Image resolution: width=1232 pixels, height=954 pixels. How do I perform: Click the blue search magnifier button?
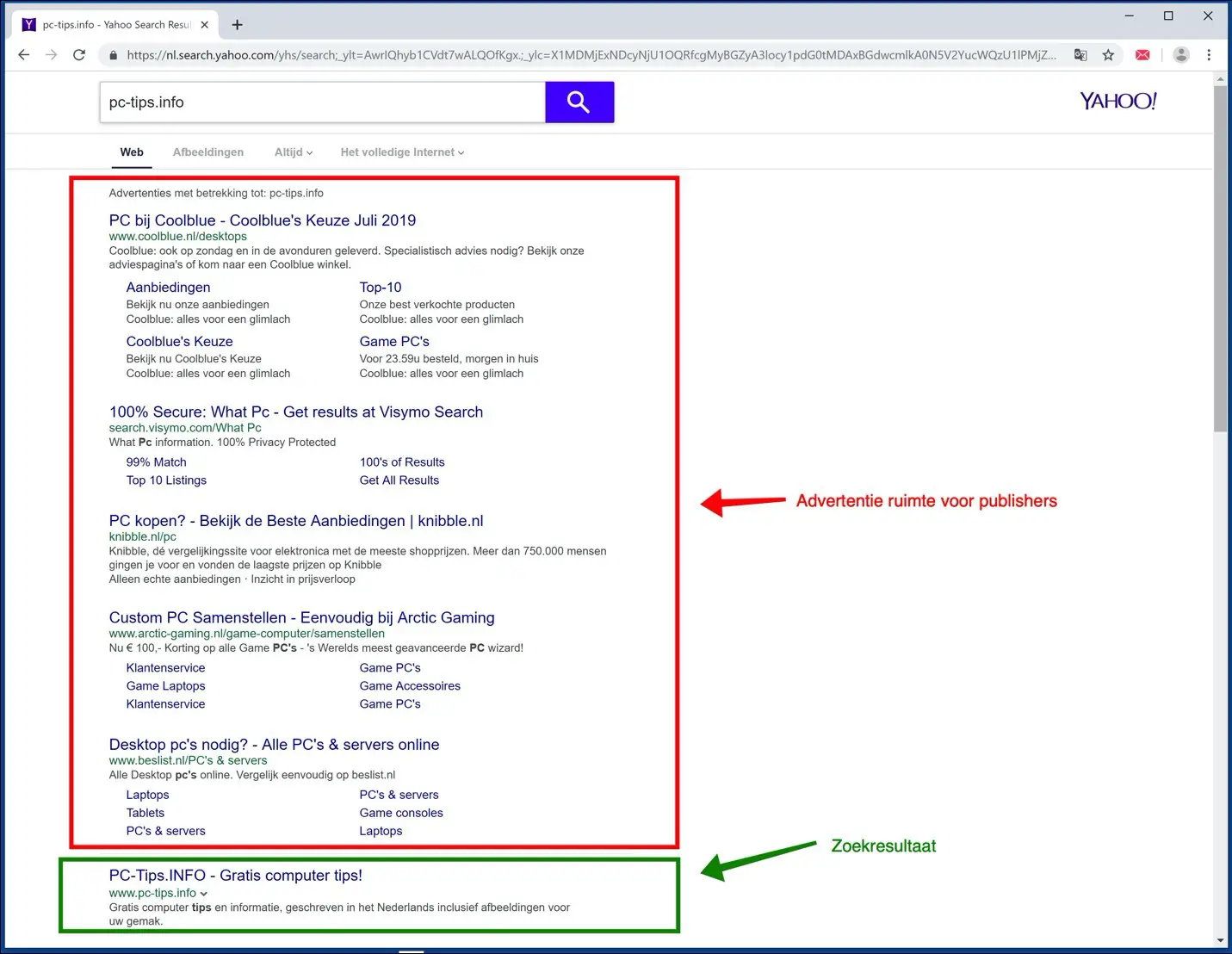pos(579,102)
